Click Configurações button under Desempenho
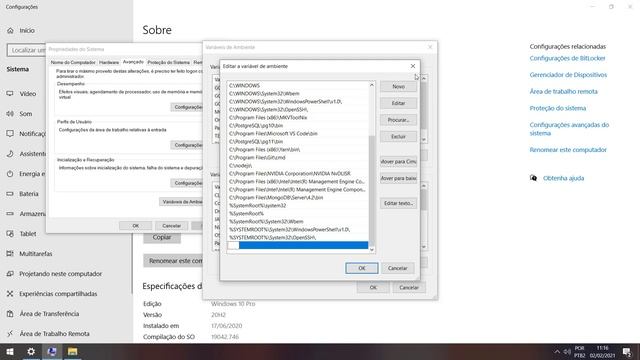Screen dimensions: 640x360 point(187,107)
